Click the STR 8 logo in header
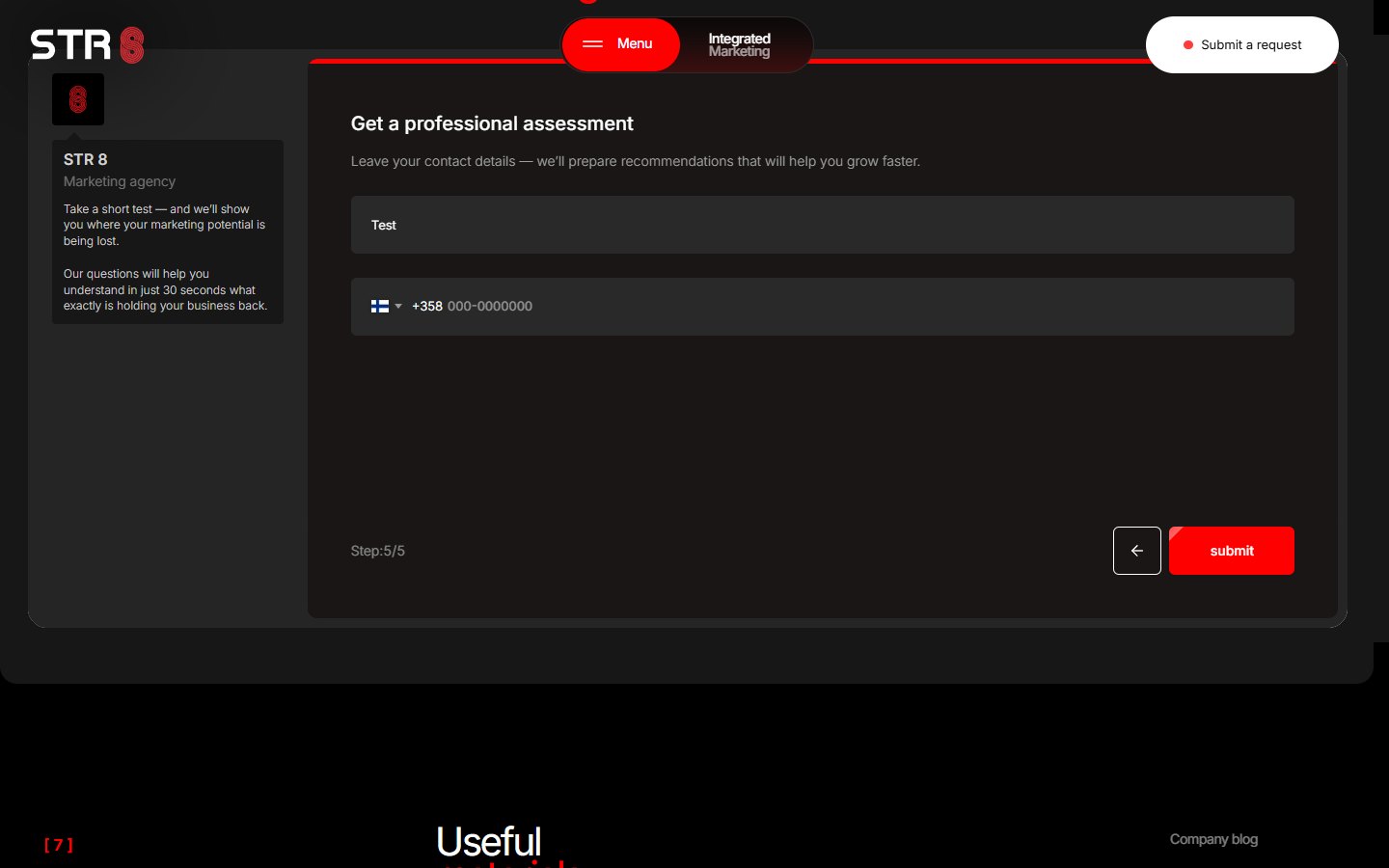 click(x=88, y=45)
